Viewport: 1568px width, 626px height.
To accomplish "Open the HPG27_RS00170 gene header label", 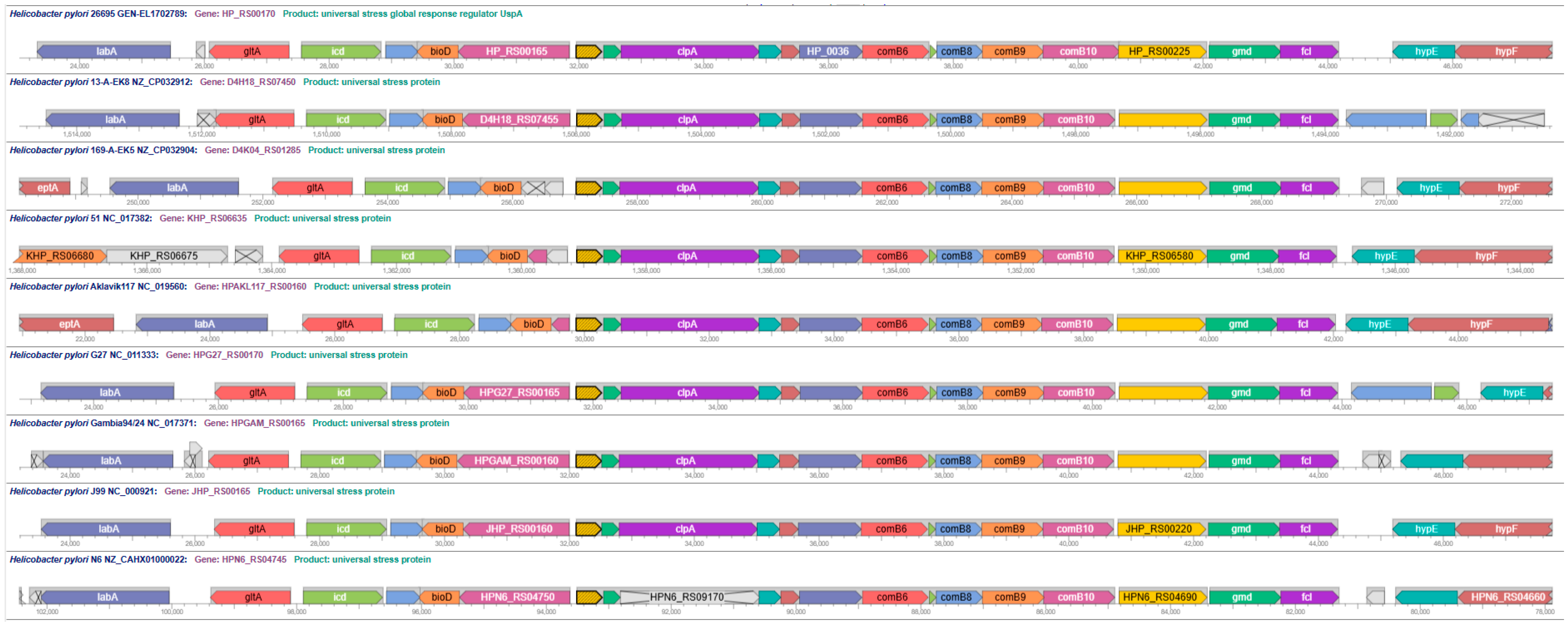I will coord(214,355).
